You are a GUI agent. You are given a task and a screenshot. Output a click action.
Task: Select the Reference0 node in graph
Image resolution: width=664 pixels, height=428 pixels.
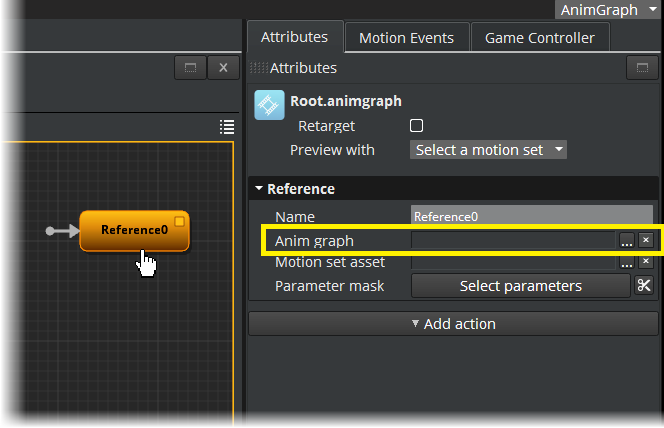pyautogui.click(x=133, y=230)
